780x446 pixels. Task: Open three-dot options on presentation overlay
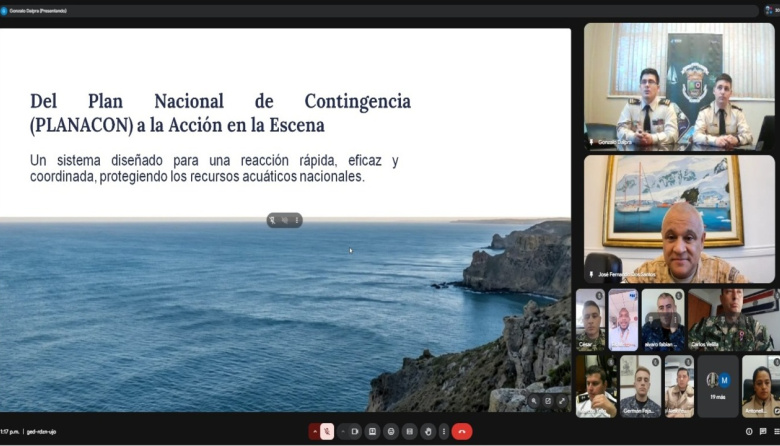[296, 220]
